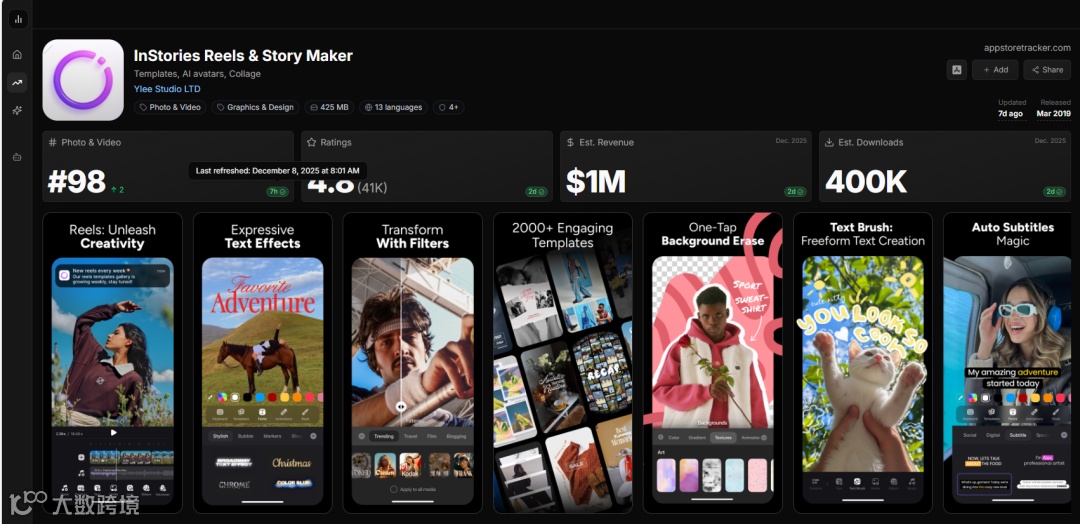Open the trending arrow sidebar icon
Screen dimensions: 1080x524
pos(17,83)
